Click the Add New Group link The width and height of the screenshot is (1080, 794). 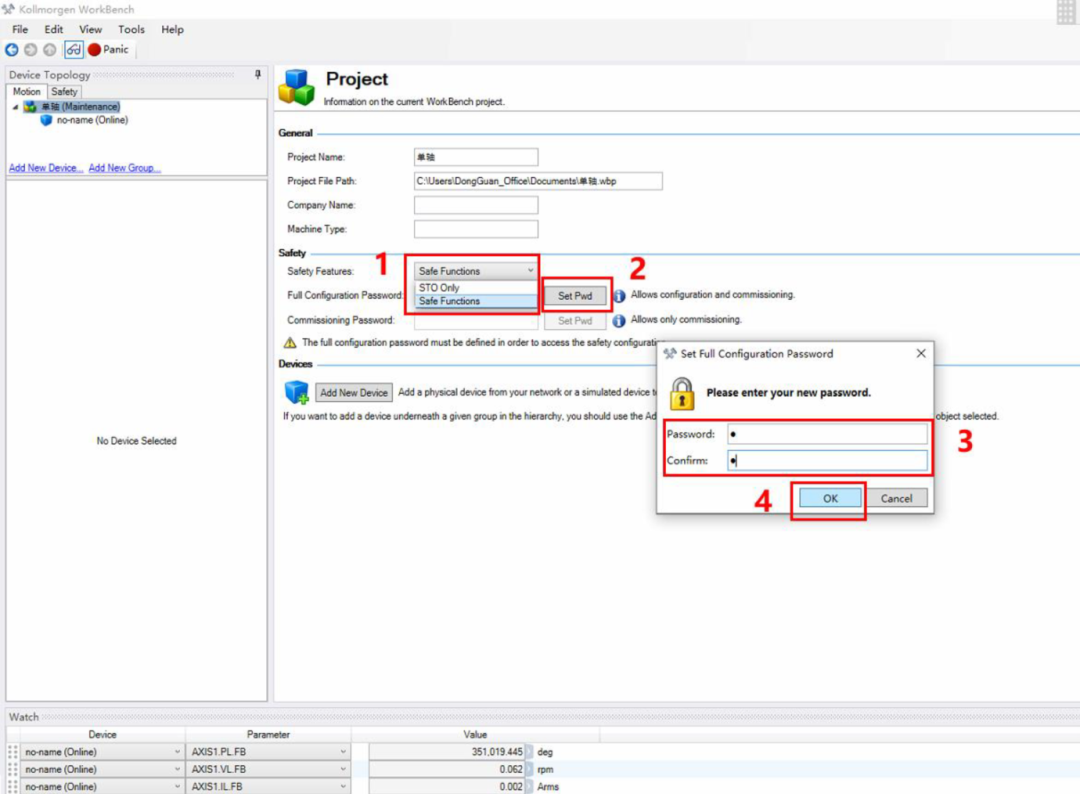(x=124, y=168)
